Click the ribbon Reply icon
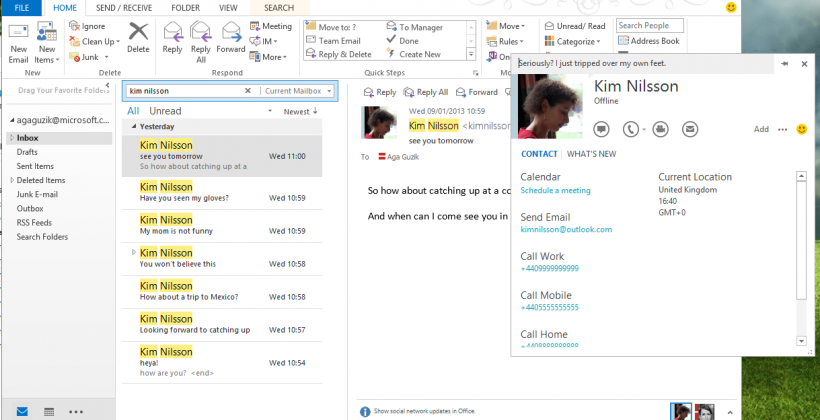 click(173, 32)
